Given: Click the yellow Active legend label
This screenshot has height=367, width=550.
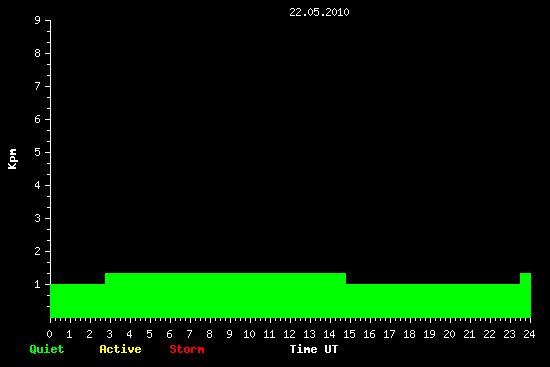Looking at the screenshot, I should pos(120,349).
